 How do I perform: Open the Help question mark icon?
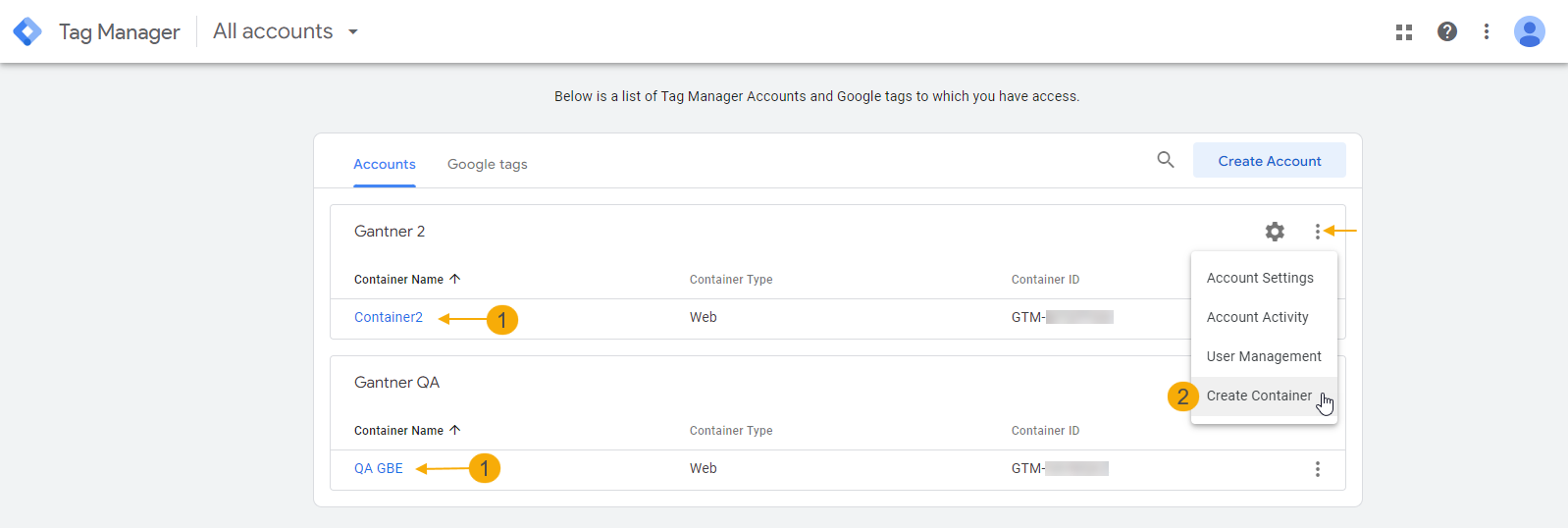[x=1446, y=31]
